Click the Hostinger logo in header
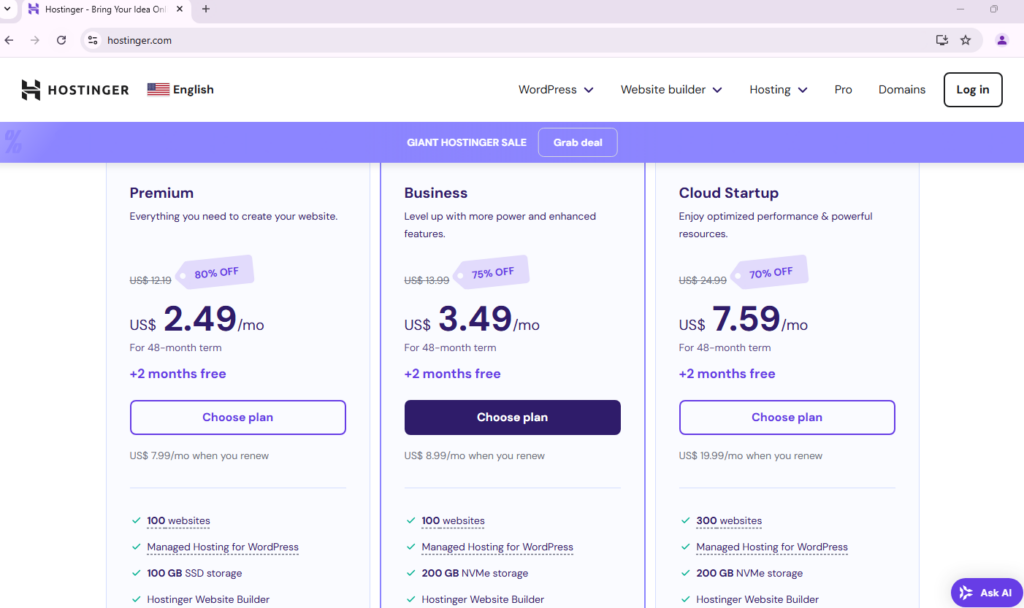This screenshot has height=608, width=1024. tap(75, 90)
